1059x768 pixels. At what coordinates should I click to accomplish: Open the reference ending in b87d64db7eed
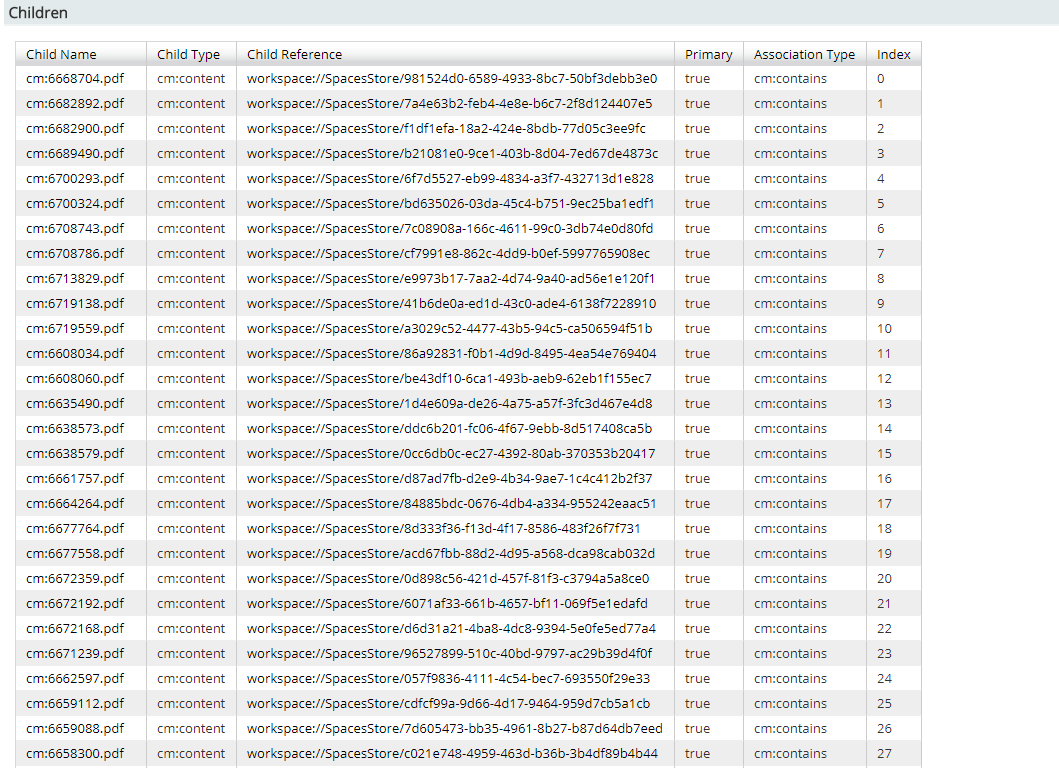(x=455, y=728)
